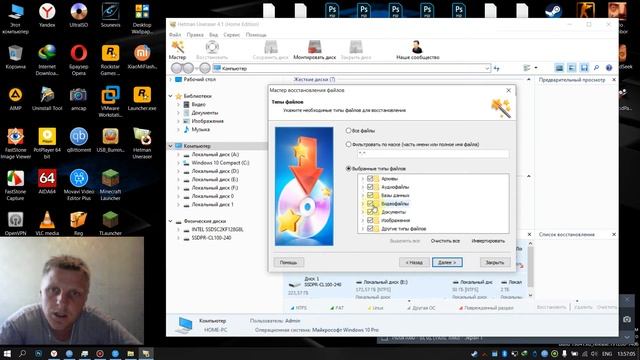Collapse the Компьютер tree node
The width and height of the screenshot is (640, 360).
click(x=171, y=146)
